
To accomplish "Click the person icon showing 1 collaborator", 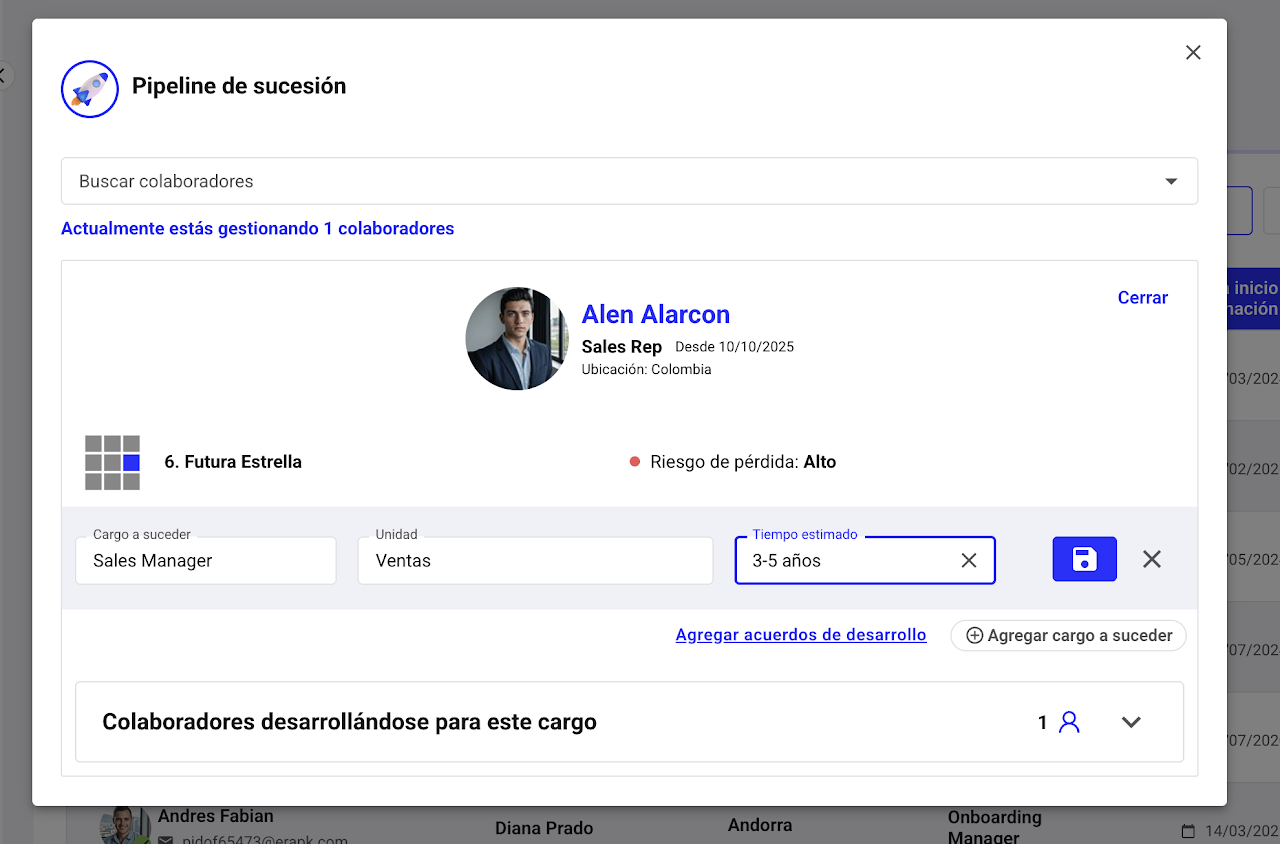I will click(1069, 722).
